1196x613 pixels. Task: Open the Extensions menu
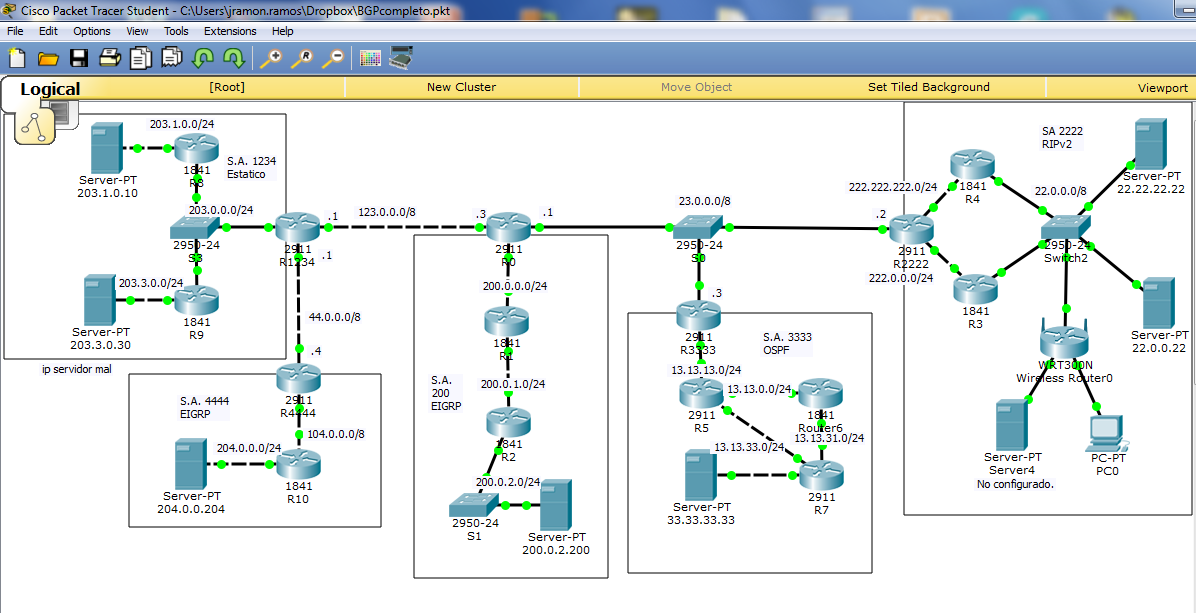click(230, 31)
